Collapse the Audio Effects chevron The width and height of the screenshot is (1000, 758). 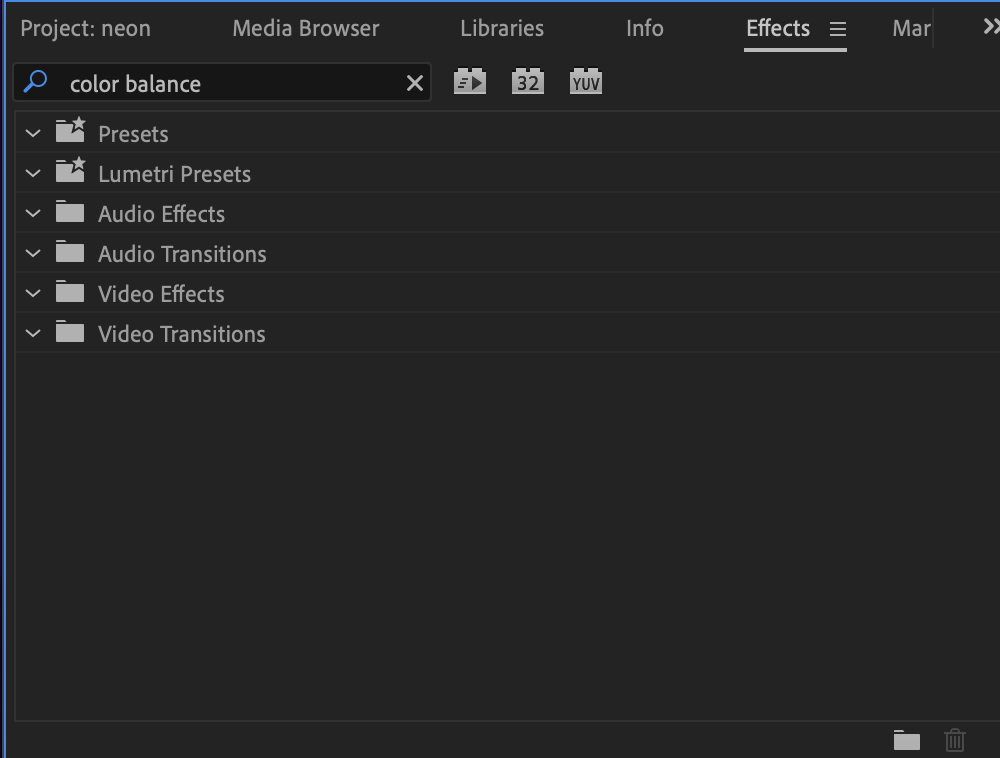click(x=33, y=213)
